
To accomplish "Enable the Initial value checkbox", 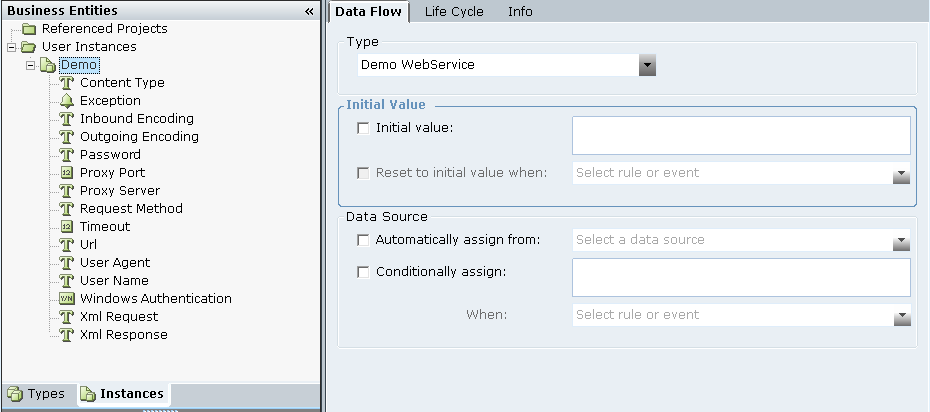I will tap(363, 127).
